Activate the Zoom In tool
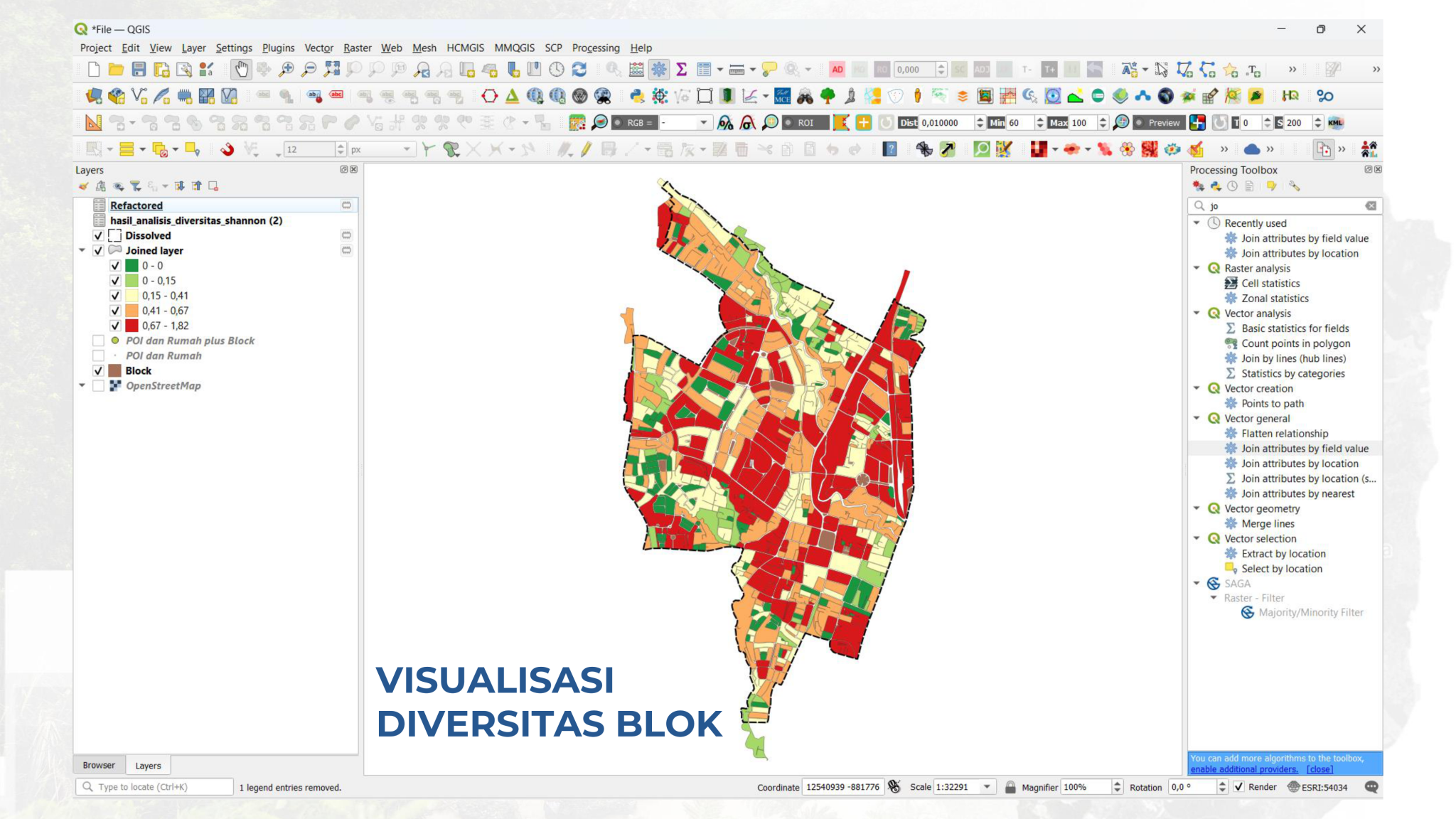This screenshot has width=1456, height=819. pyautogui.click(x=285, y=69)
